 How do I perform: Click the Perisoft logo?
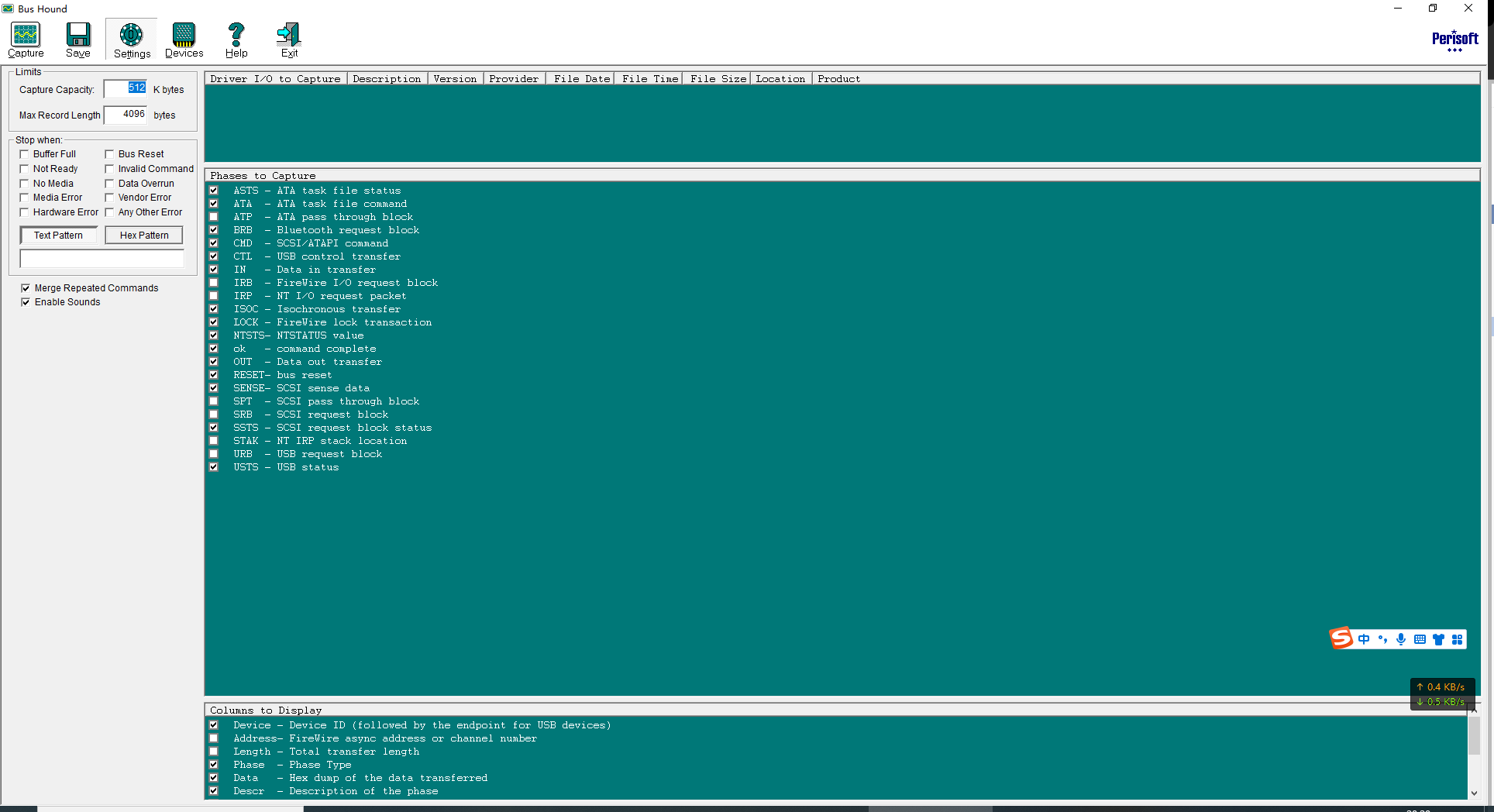pos(1454,40)
